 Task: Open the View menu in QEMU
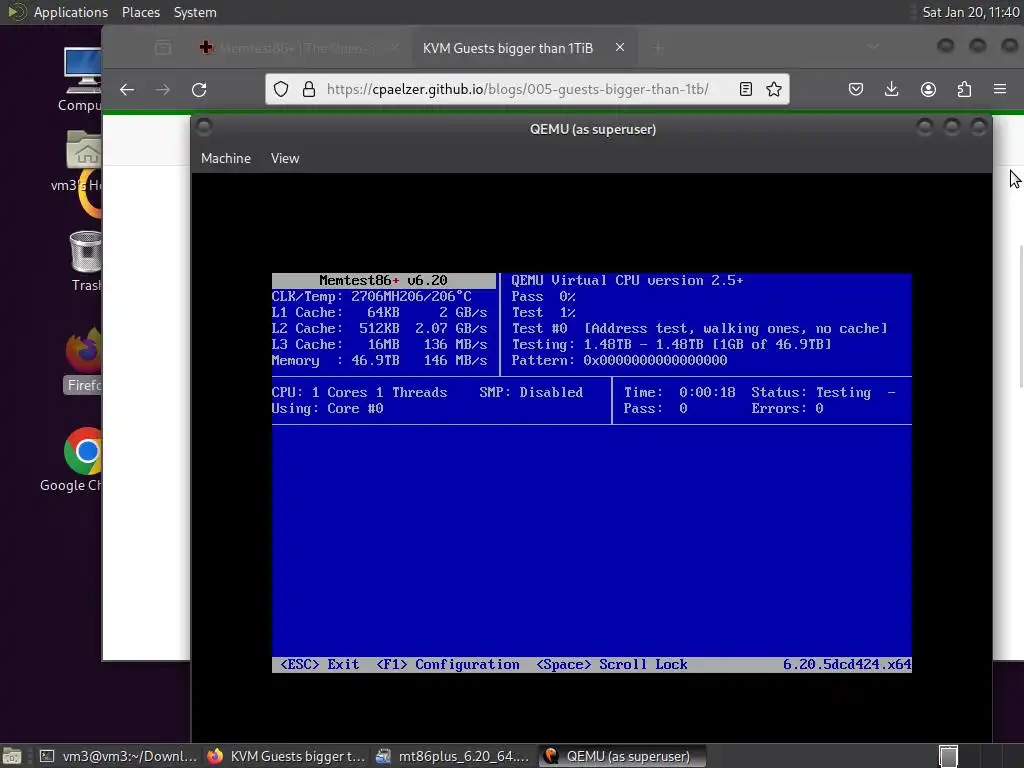[x=285, y=158]
